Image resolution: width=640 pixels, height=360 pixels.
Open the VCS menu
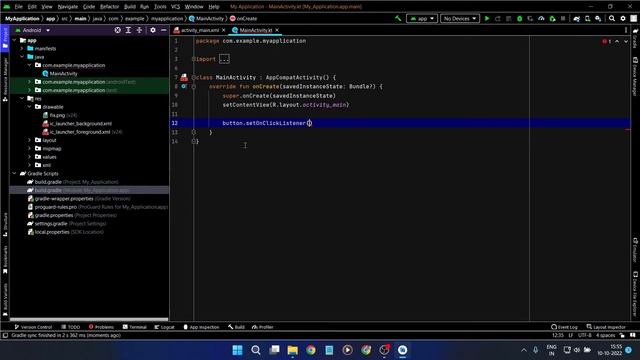click(x=176, y=7)
